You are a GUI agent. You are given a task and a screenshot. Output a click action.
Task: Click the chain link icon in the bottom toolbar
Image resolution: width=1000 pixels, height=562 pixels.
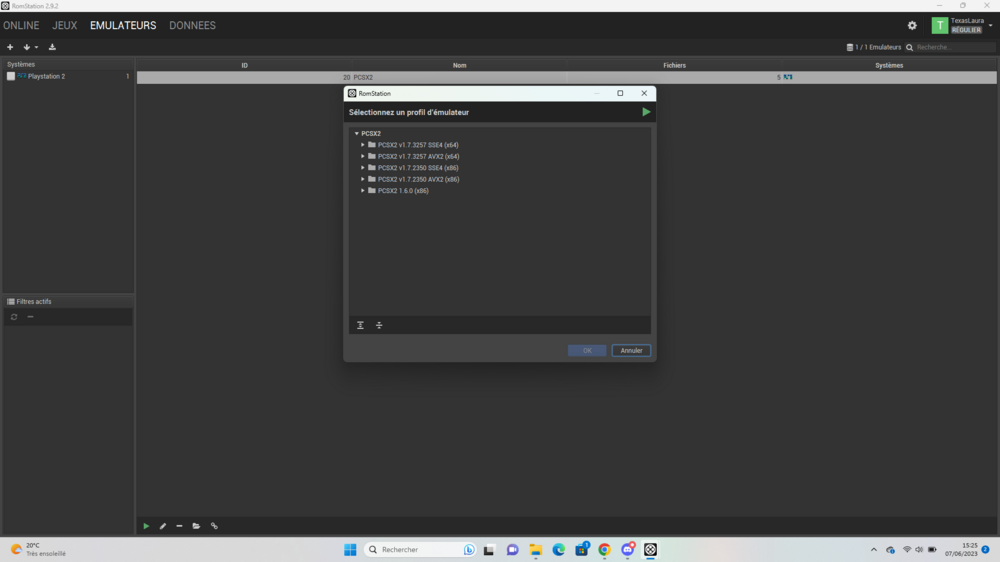click(214, 526)
